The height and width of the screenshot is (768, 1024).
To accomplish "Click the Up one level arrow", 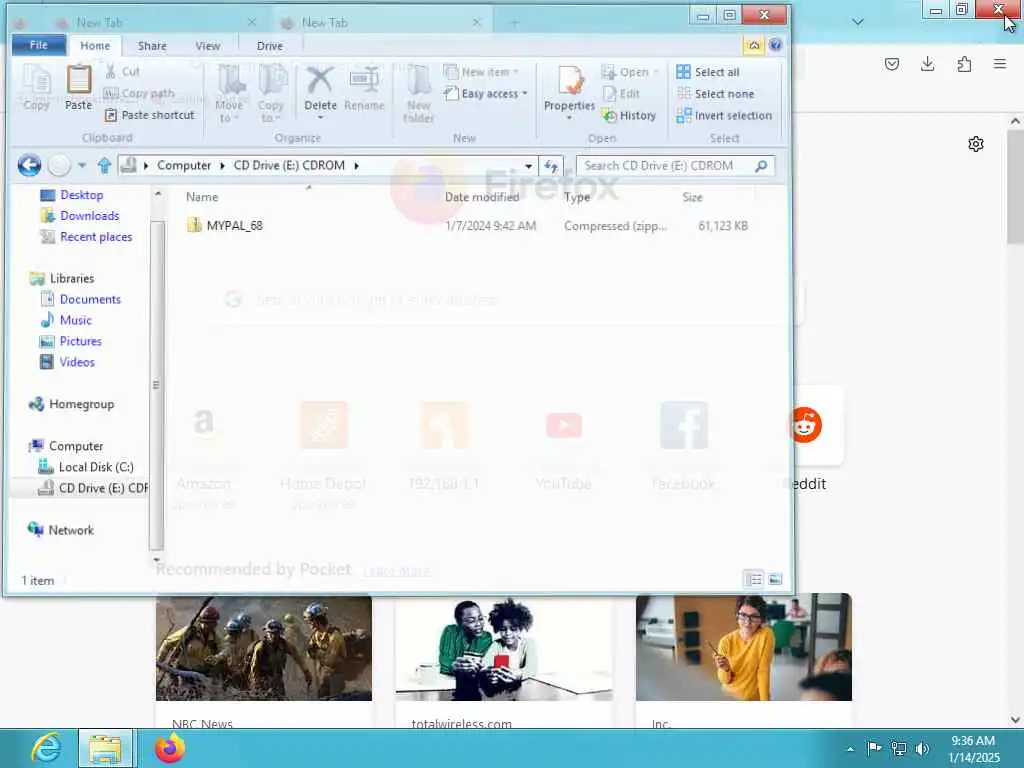I will pos(104,165).
